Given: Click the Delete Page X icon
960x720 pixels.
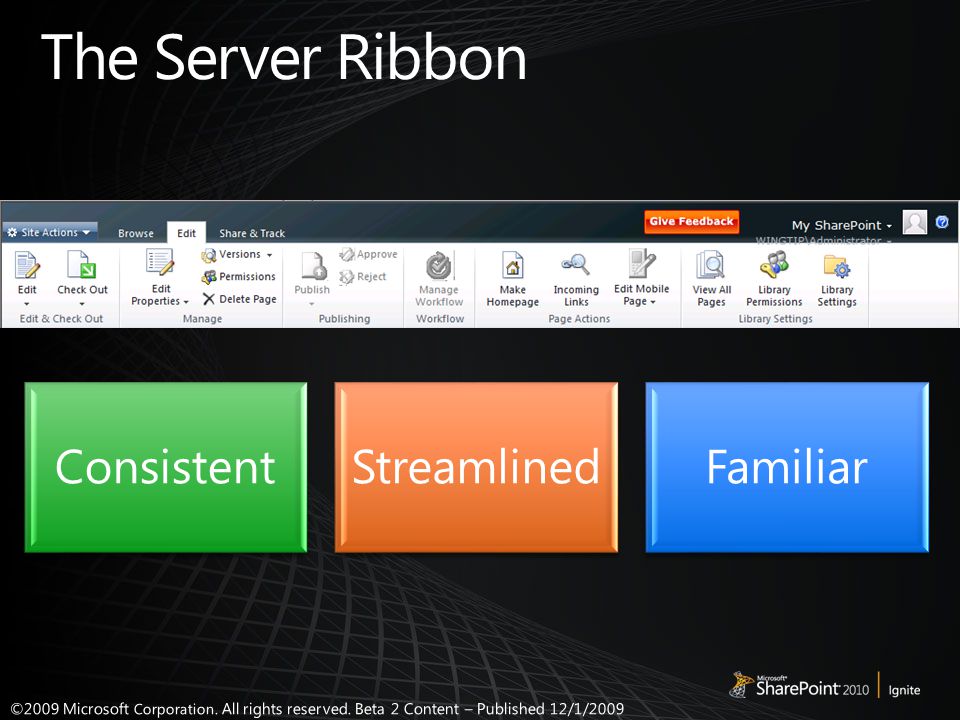Looking at the screenshot, I should pos(209,299).
